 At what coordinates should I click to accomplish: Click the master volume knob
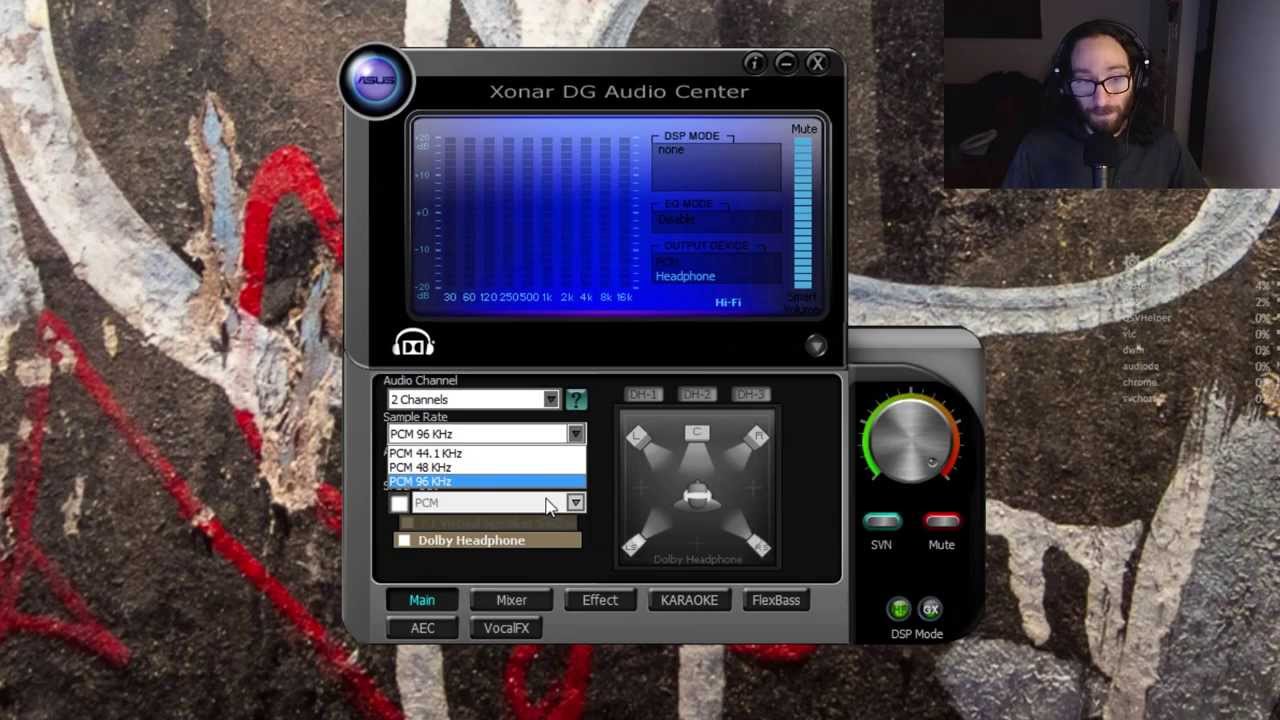click(909, 439)
